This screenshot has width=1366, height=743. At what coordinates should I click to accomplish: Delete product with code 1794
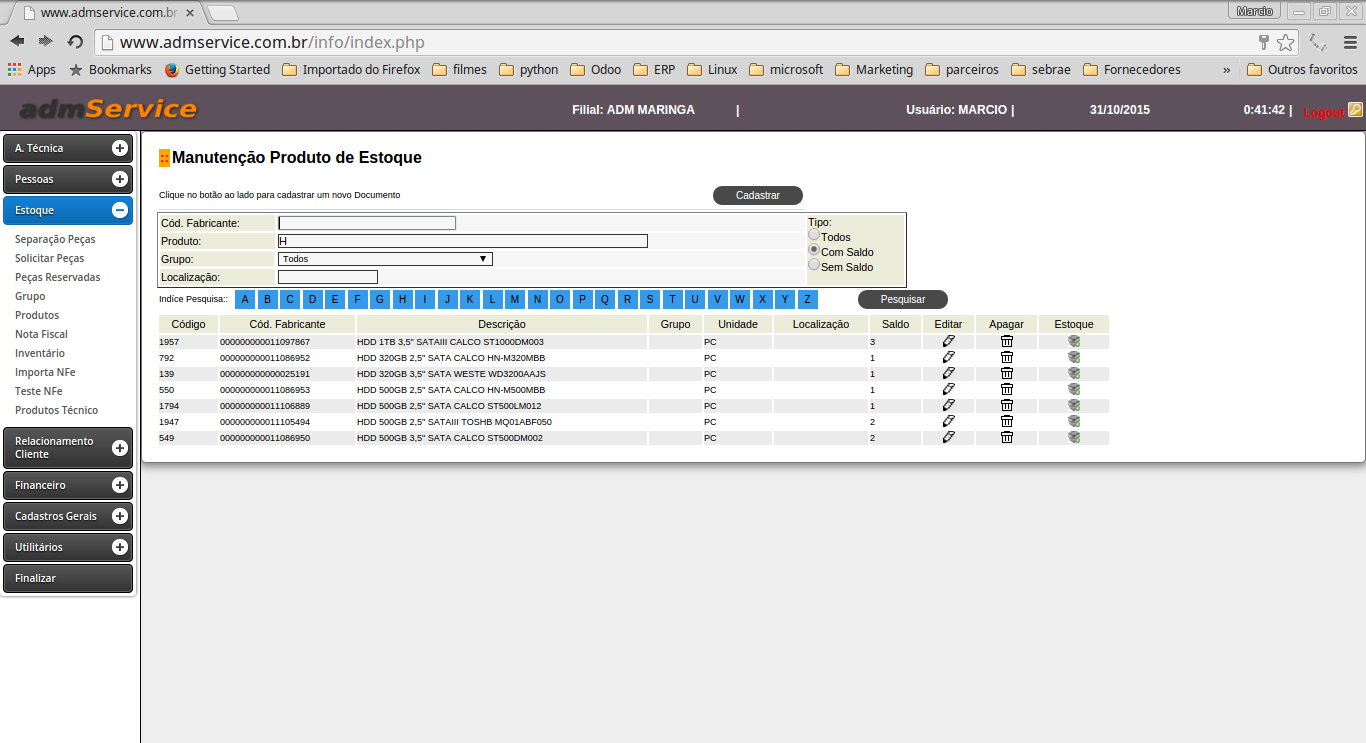coord(1007,405)
